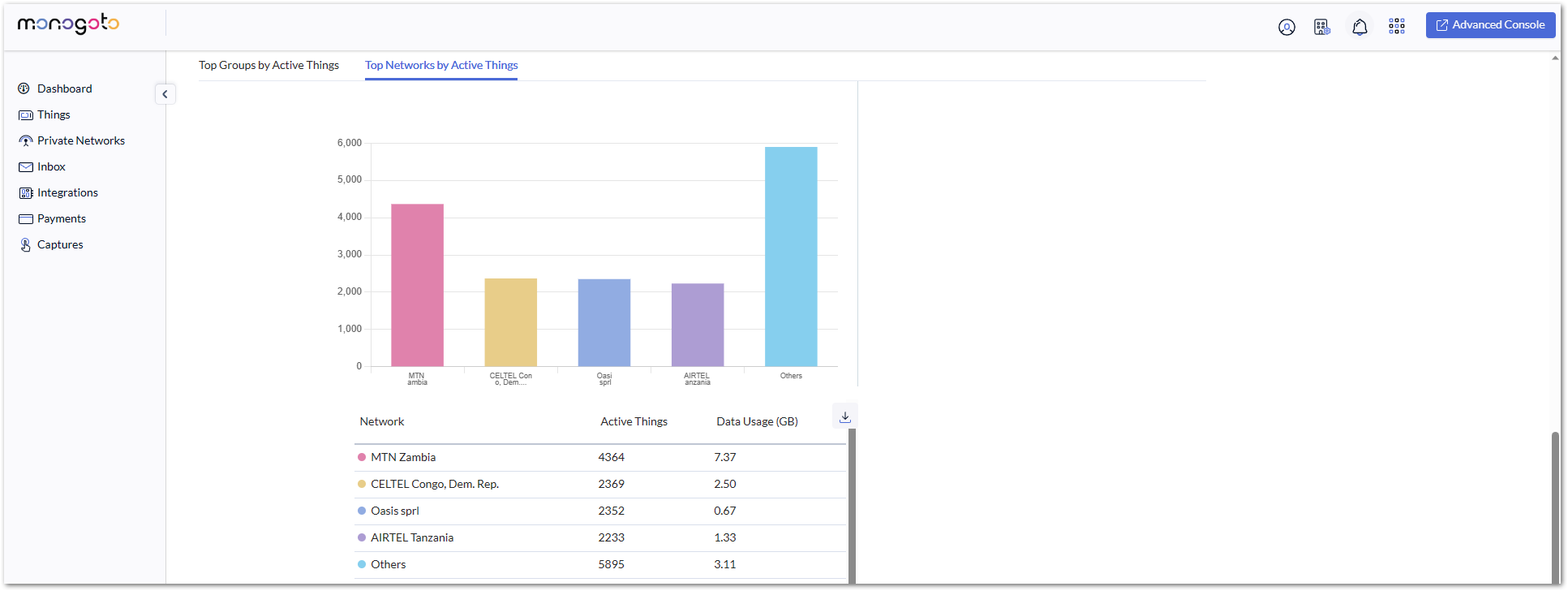1568x591 pixels.
Task: Open the Inbox menu label
Action: pyautogui.click(x=51, y=166)
